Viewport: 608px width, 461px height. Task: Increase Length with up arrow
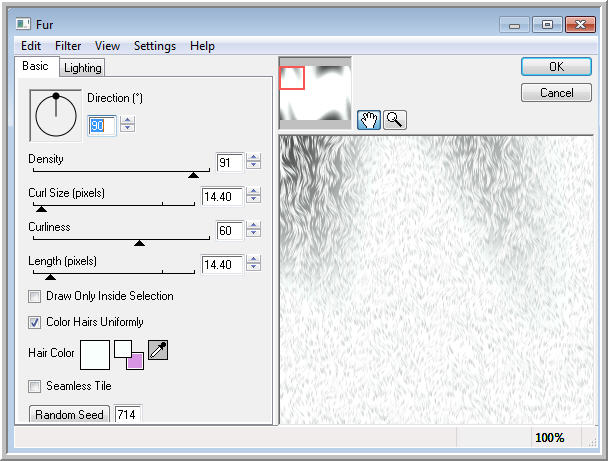pos(254,259)
